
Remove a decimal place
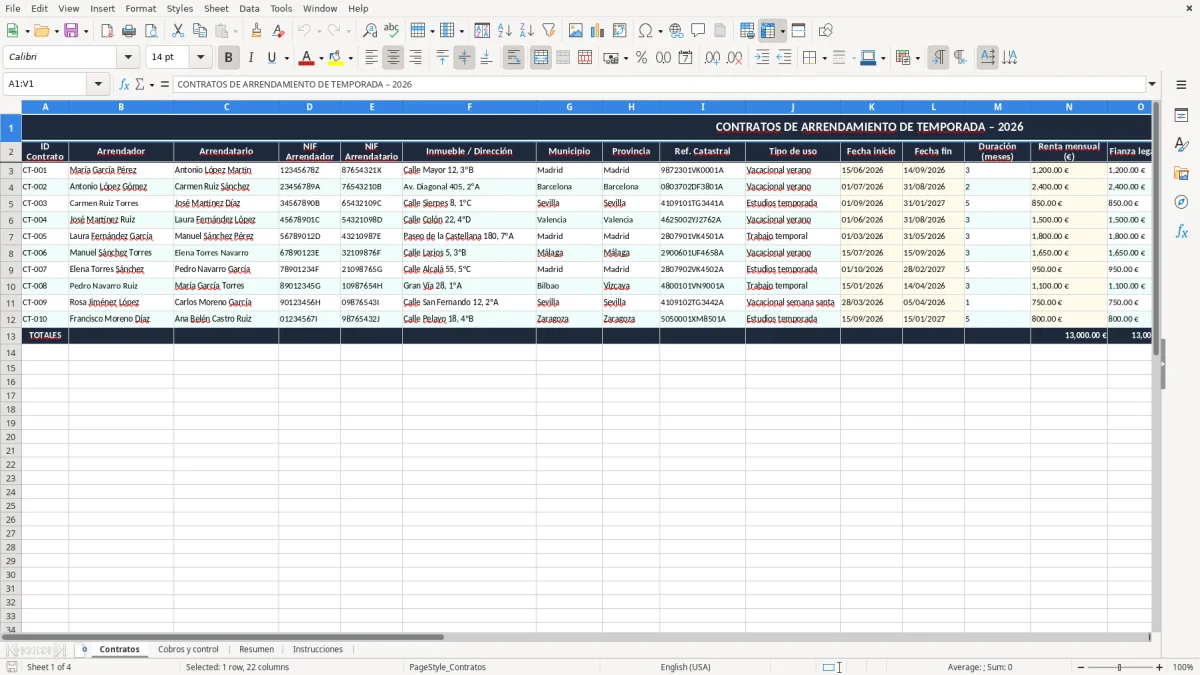click(734, 58)
